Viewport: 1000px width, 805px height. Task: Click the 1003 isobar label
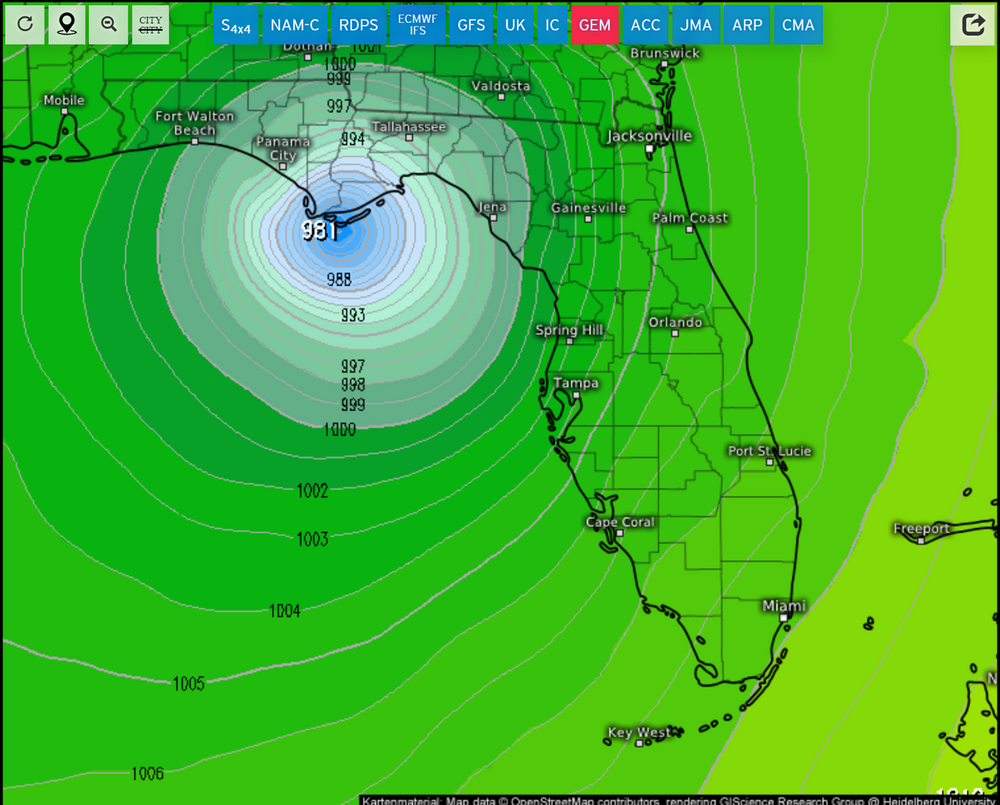click(x=312, y=540)
